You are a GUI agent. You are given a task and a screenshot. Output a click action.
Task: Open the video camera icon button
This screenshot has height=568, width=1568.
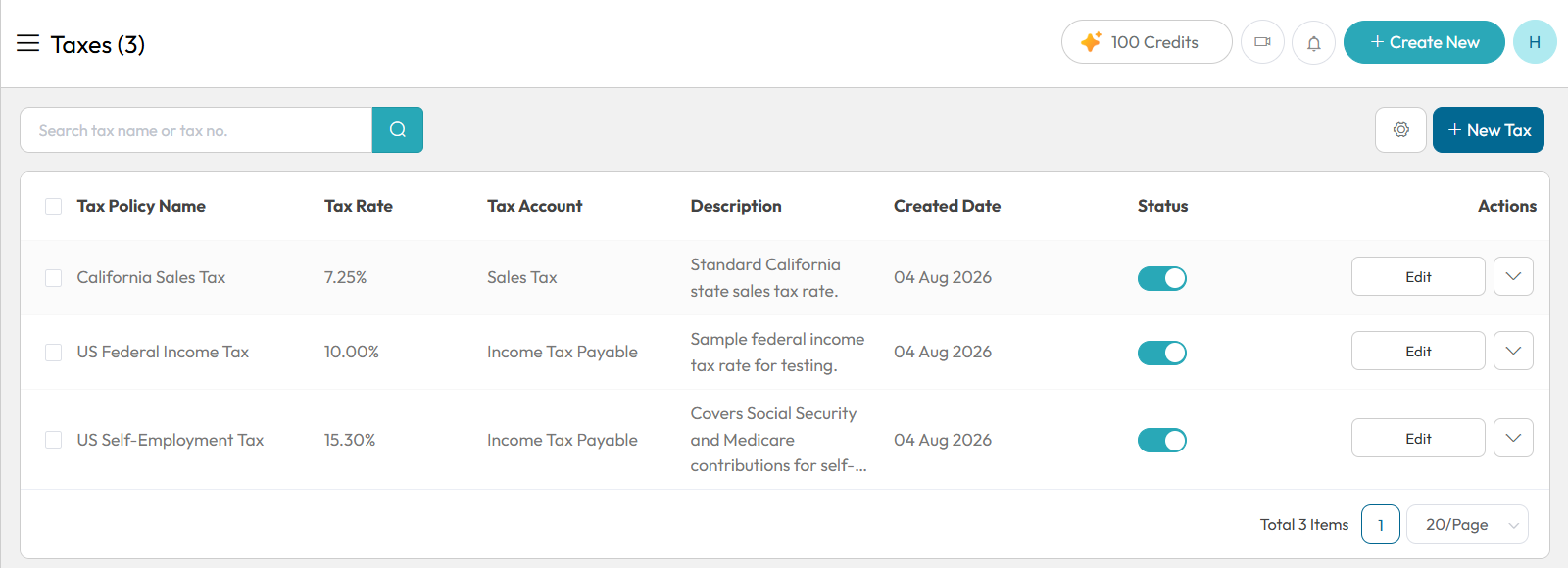(1262, 42)
